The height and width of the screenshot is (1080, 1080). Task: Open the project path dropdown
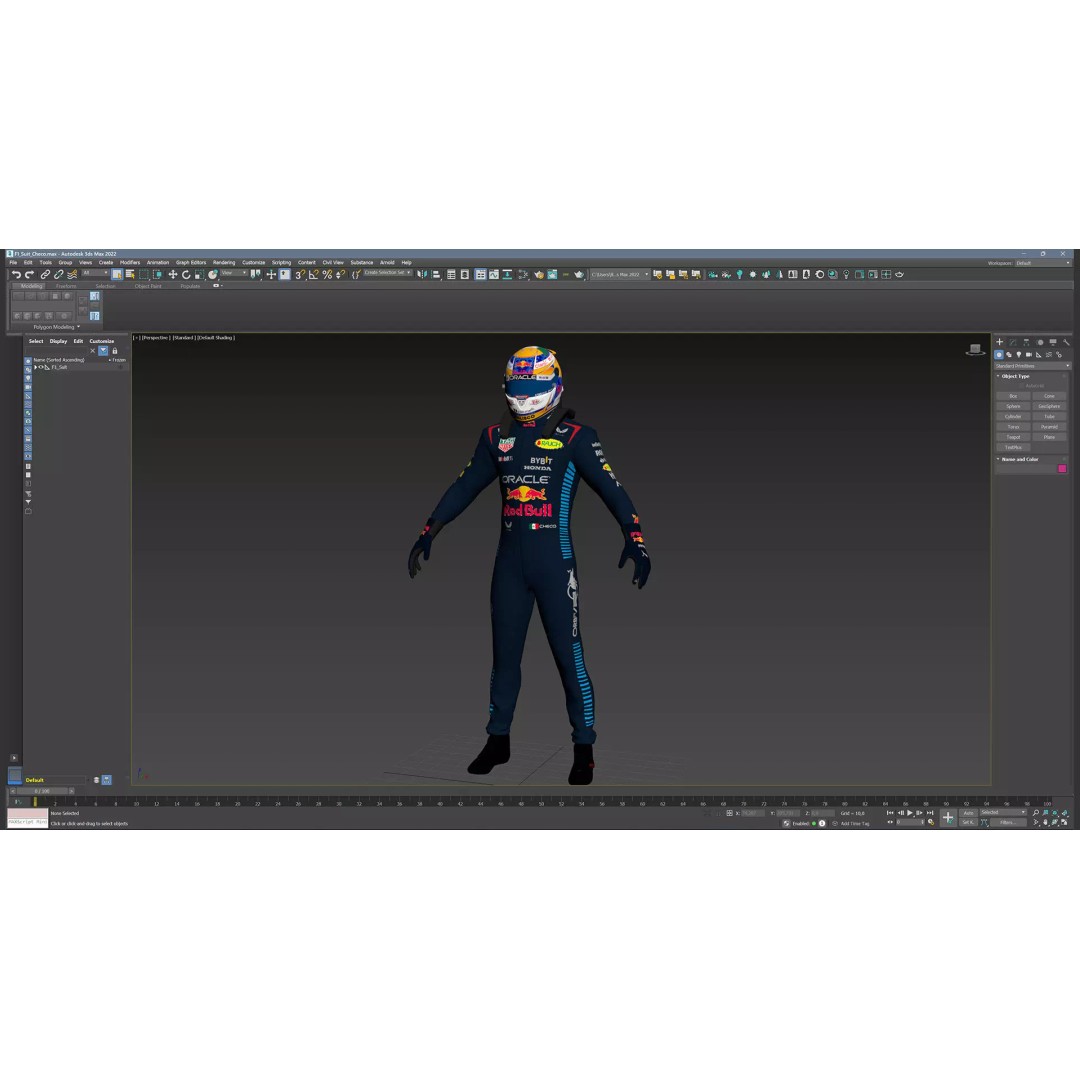coord(620,274)
